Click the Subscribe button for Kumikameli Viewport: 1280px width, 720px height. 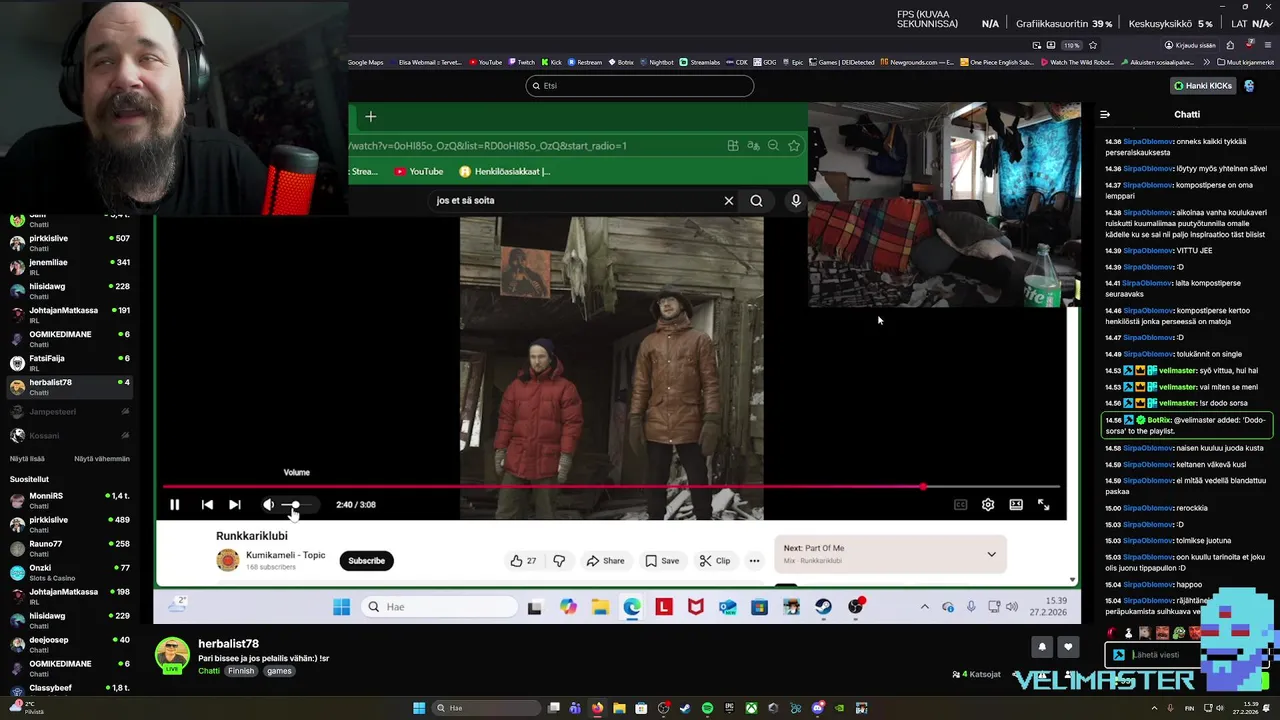point(366,561)
